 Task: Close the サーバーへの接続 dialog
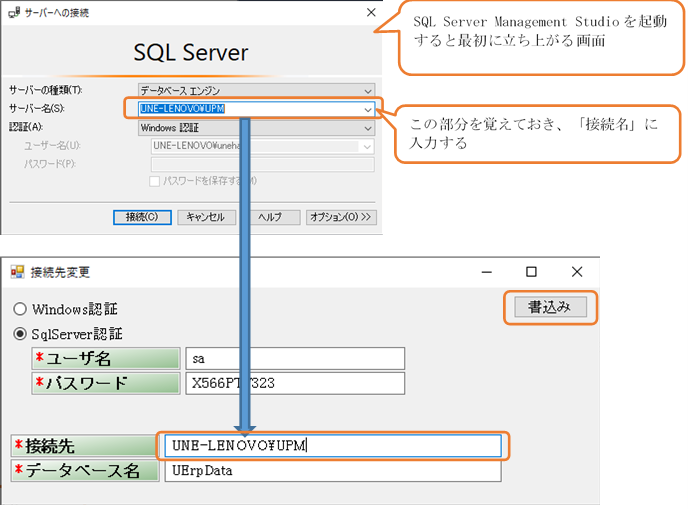372,13
